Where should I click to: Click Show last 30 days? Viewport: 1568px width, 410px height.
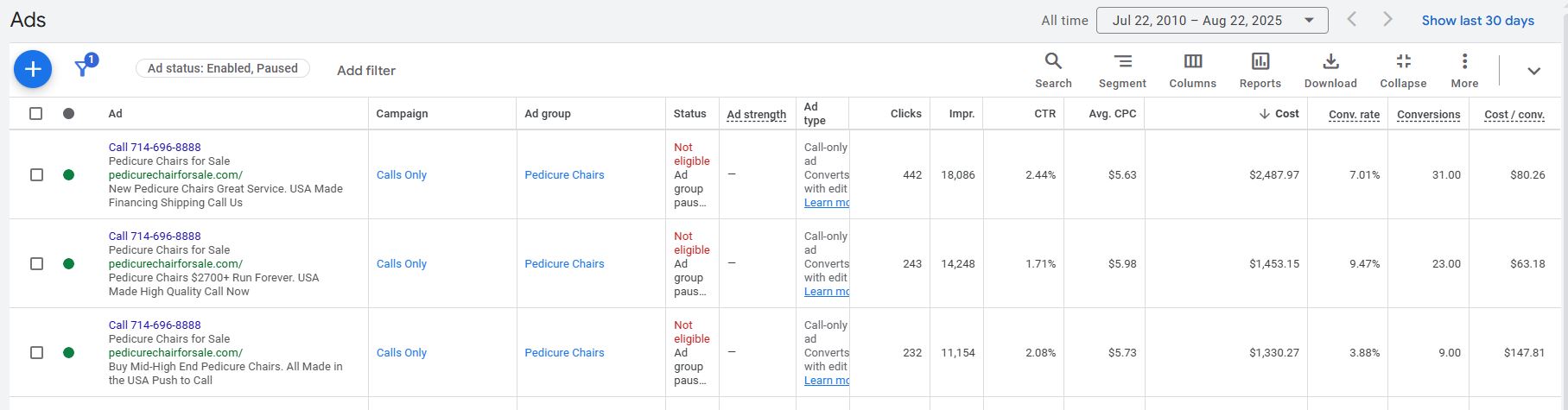[x=1478, y=21]
